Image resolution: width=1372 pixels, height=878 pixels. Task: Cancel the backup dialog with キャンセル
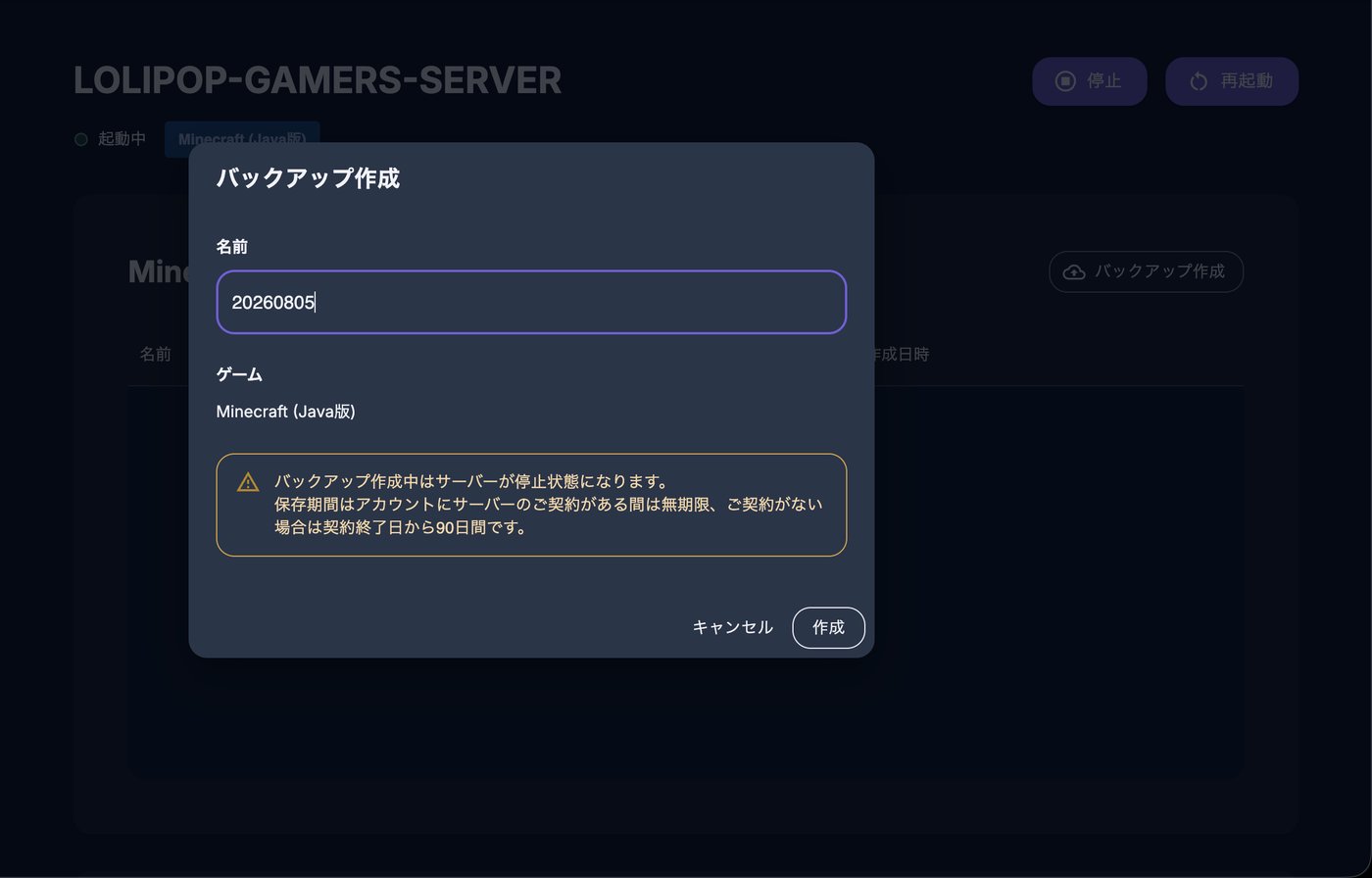732,627
